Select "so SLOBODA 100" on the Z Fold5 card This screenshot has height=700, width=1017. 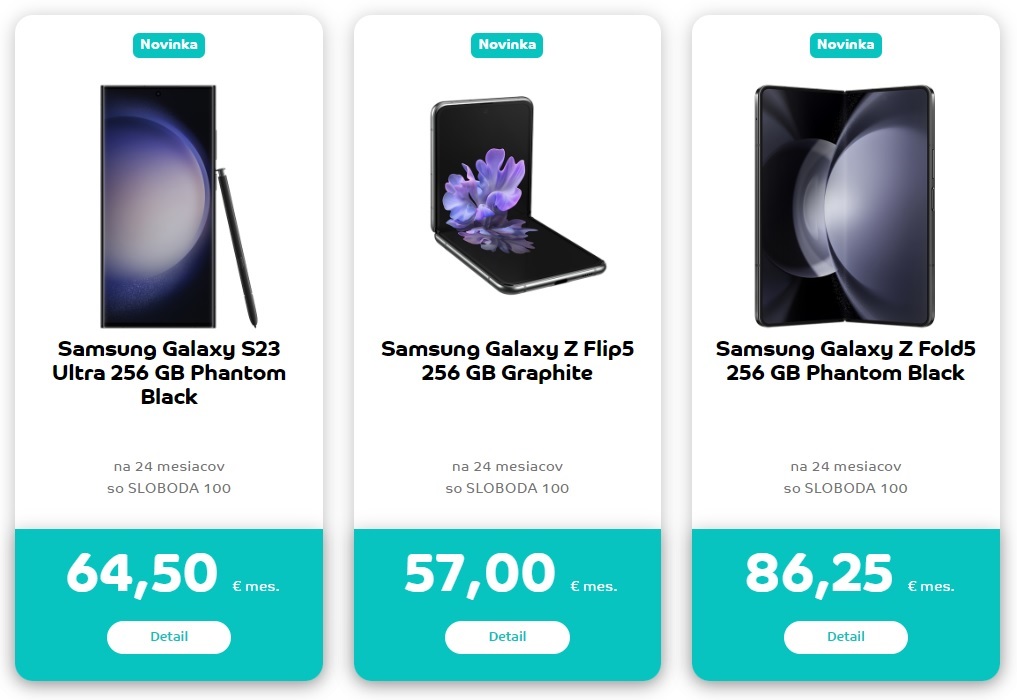pyautogui.click(x=845, y=489)
